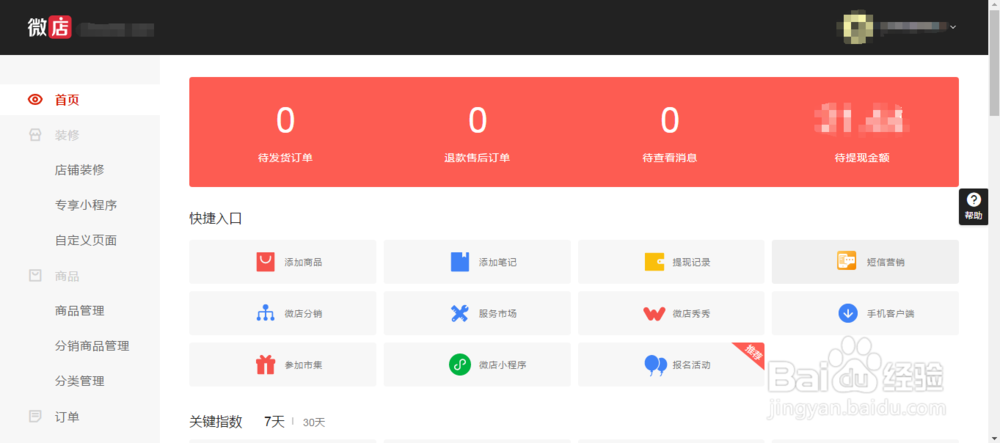Open 报名活动 shortcut

point(671,365)
